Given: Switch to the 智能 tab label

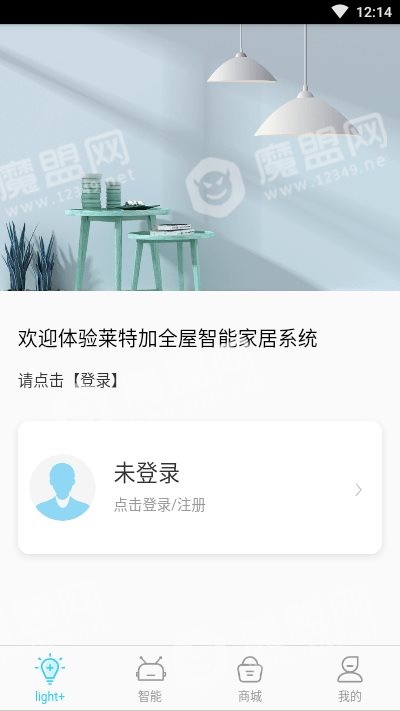Looking at the screenshot, I should (x=150, y=696).
